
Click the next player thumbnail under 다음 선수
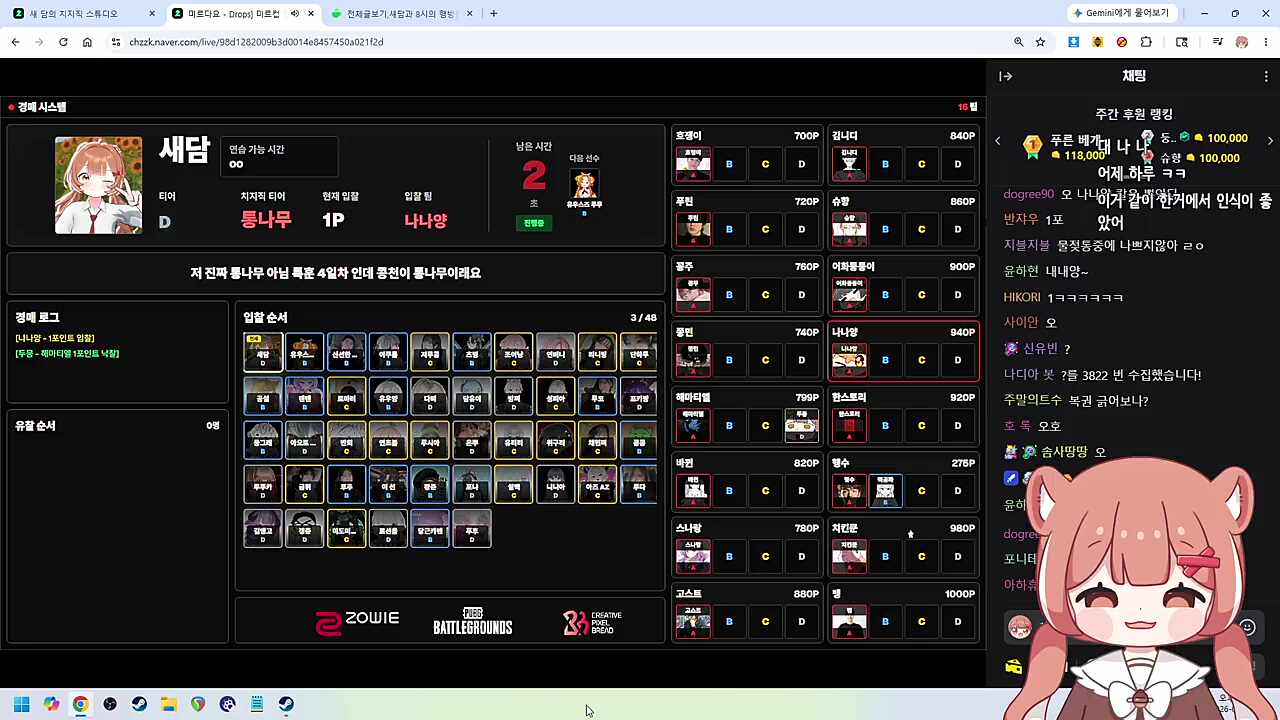click(584, 184)
